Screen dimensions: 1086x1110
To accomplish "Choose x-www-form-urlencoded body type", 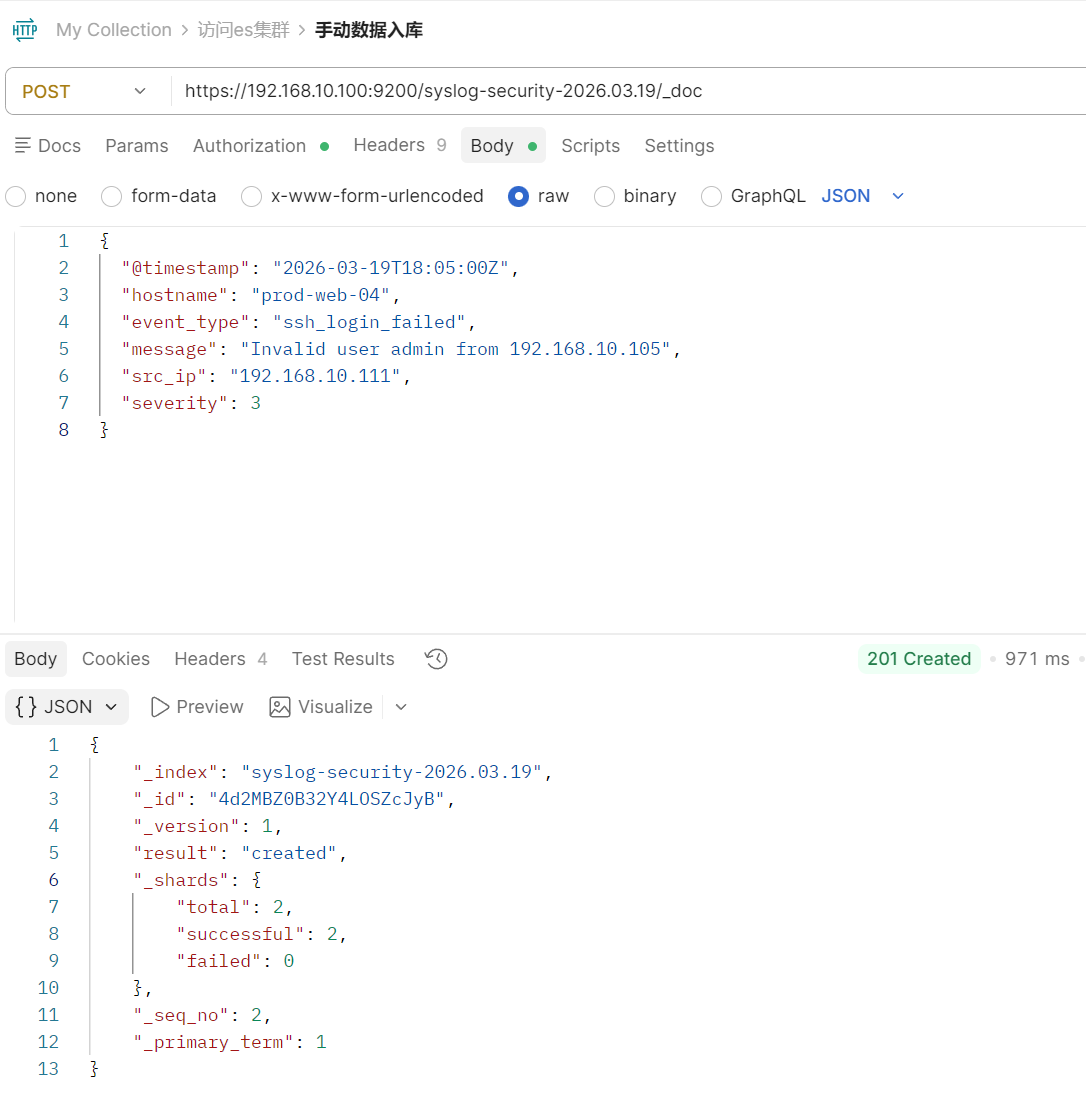I will pyautogui.click(x=252, y=197).
